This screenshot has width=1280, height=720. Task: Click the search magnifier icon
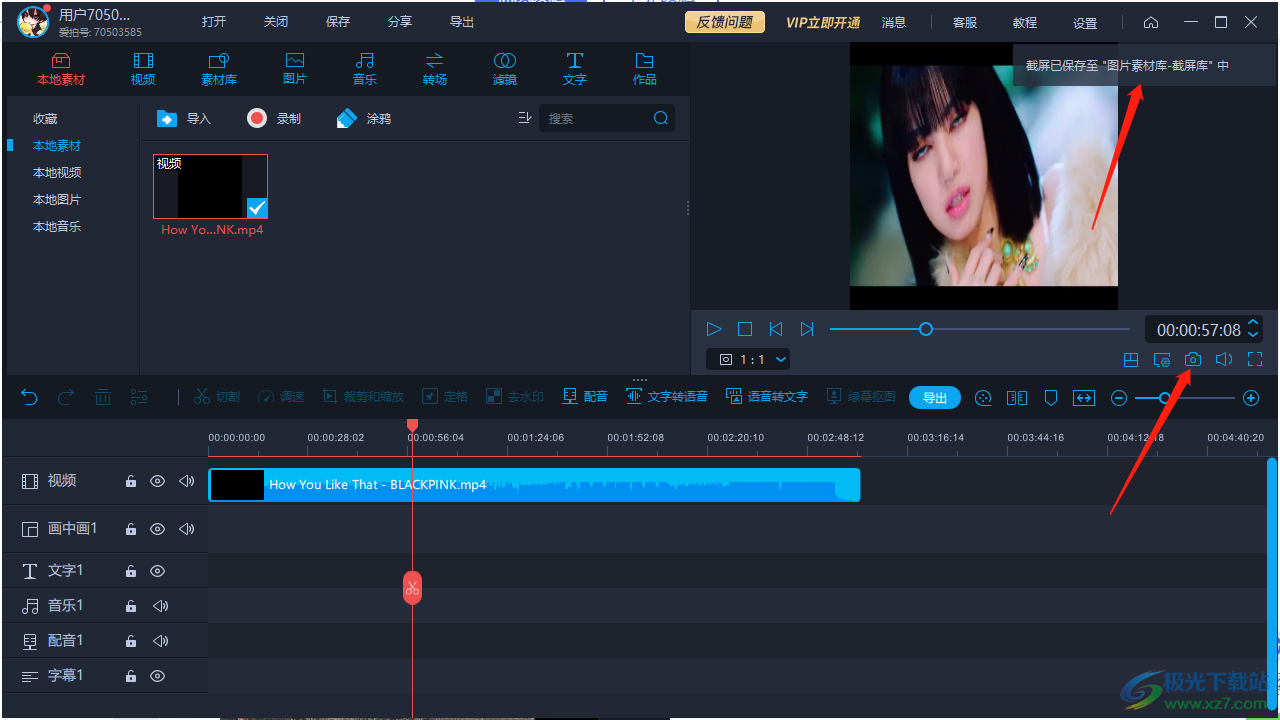661,118
